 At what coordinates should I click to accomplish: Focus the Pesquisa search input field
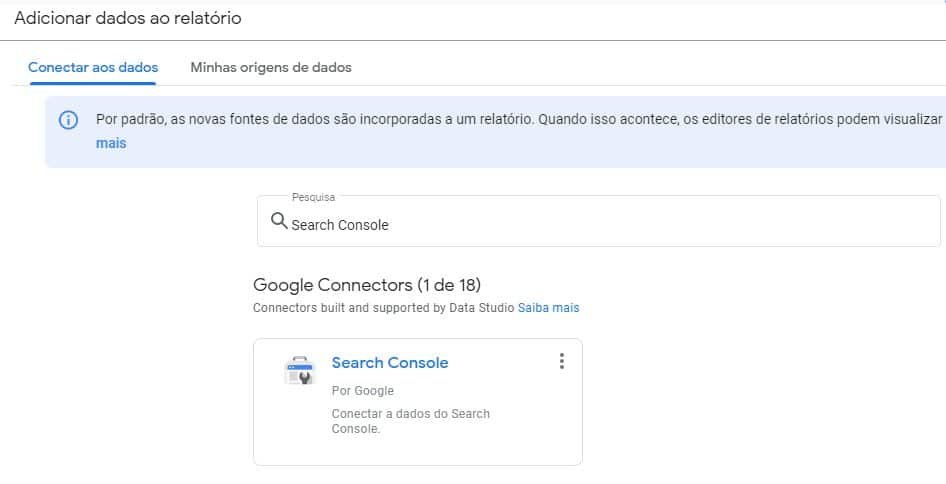[600, 225]
